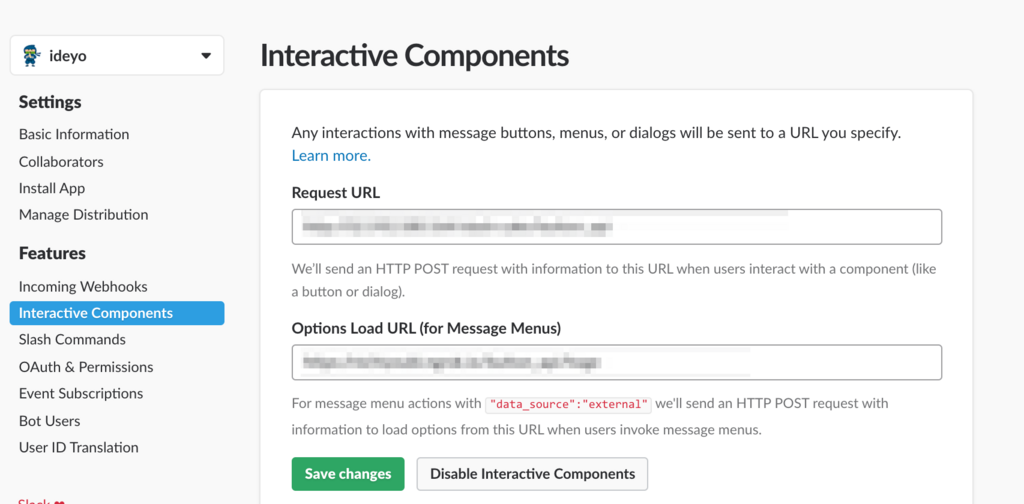The image size is (1024, 504).
Task: Click the Features section heading
Action: 52,253
